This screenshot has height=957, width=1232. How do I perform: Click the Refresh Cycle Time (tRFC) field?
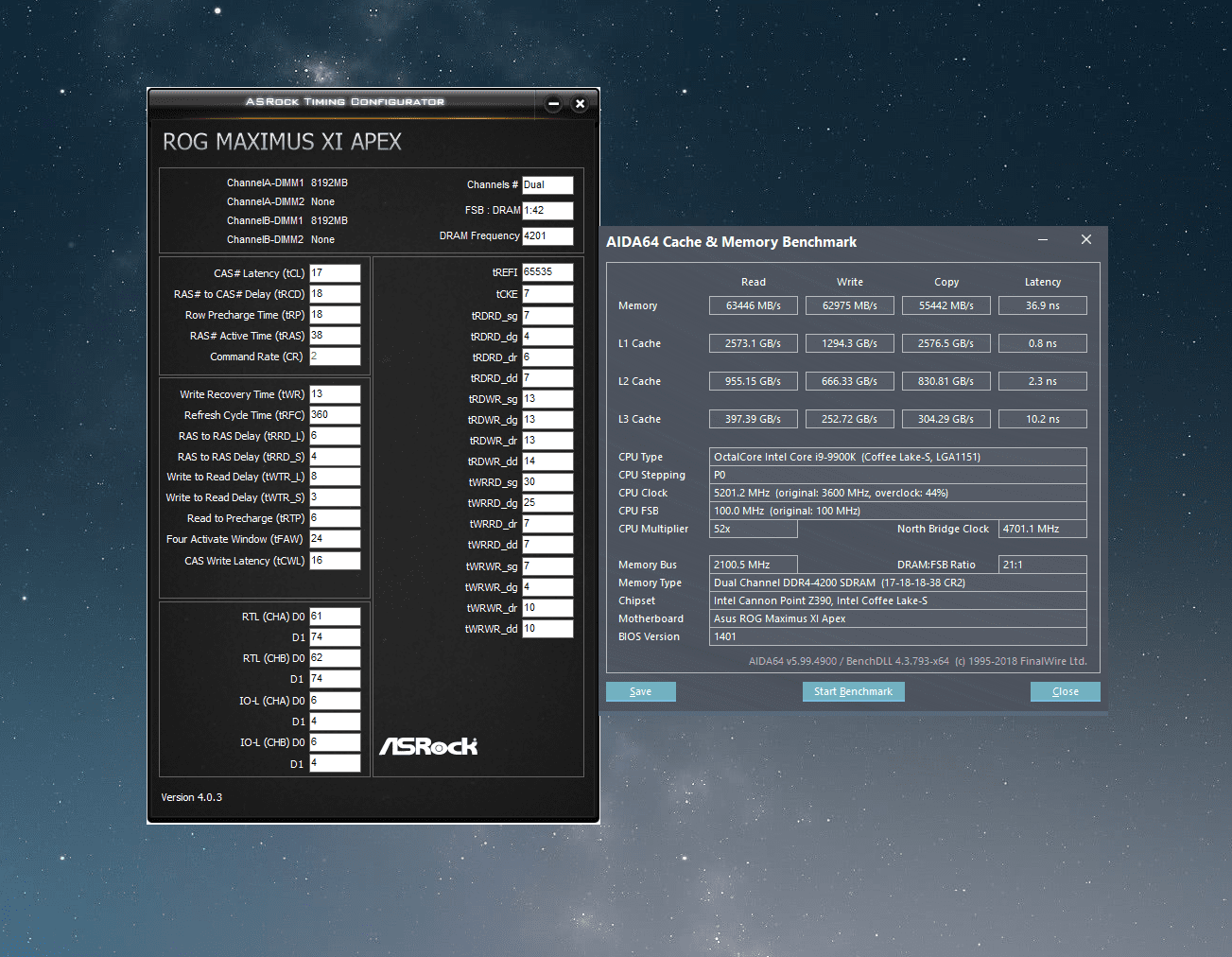[335, 415]
